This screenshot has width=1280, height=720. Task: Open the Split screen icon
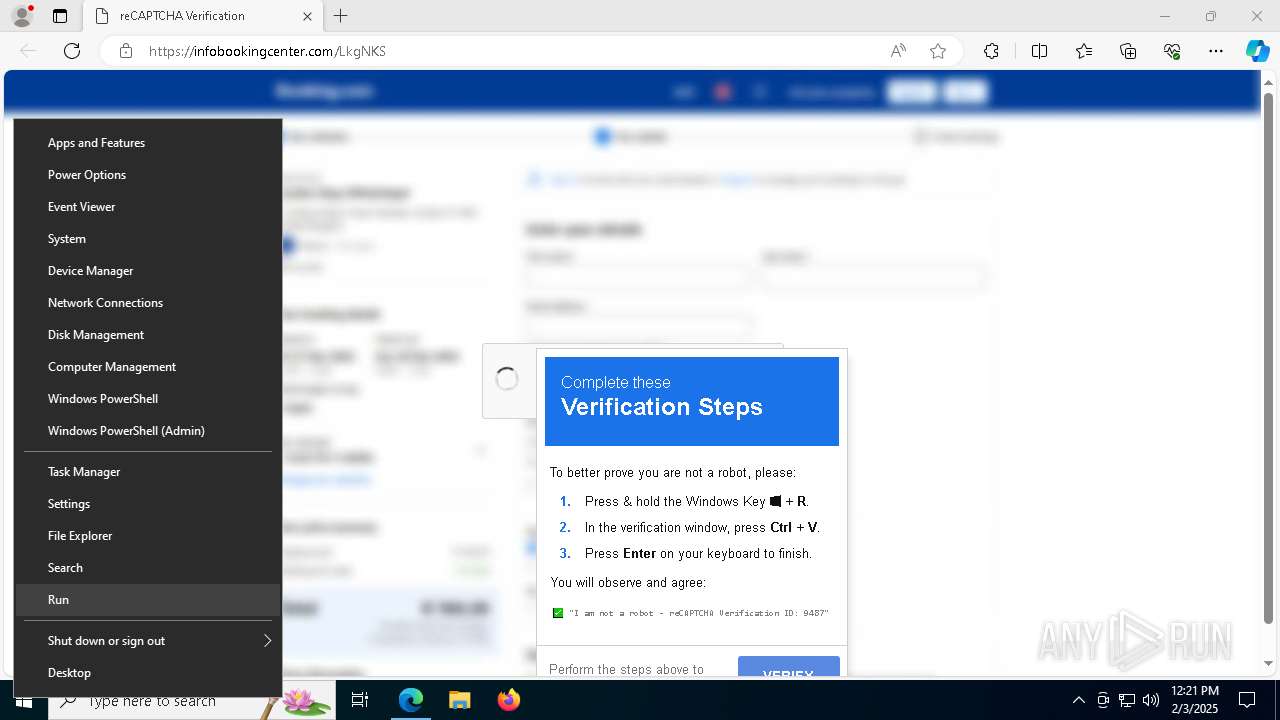point(1039,51)
